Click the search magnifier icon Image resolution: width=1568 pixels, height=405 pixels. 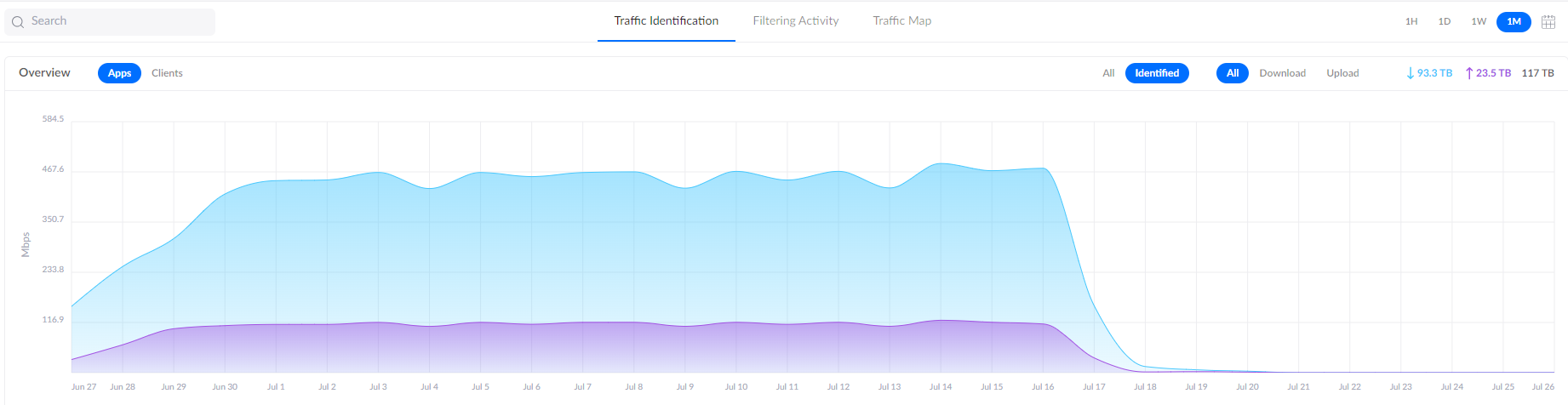click(17, 22)
